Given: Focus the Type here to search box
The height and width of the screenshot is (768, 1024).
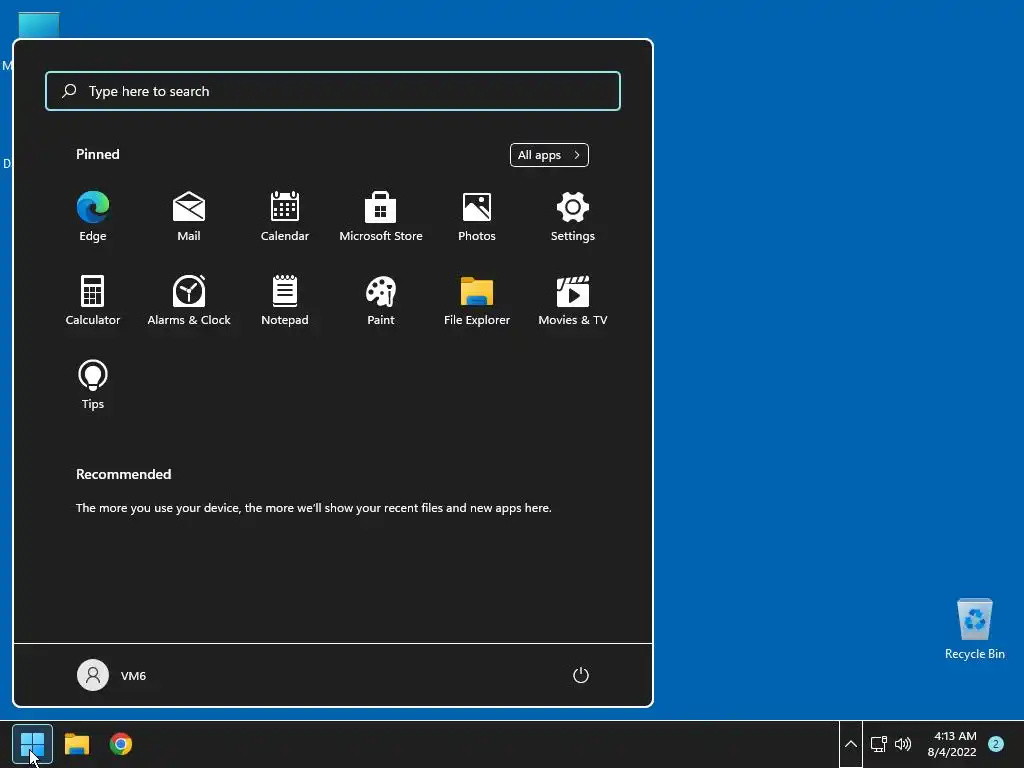Looking at the screenshot, I should tap(333, 91).
